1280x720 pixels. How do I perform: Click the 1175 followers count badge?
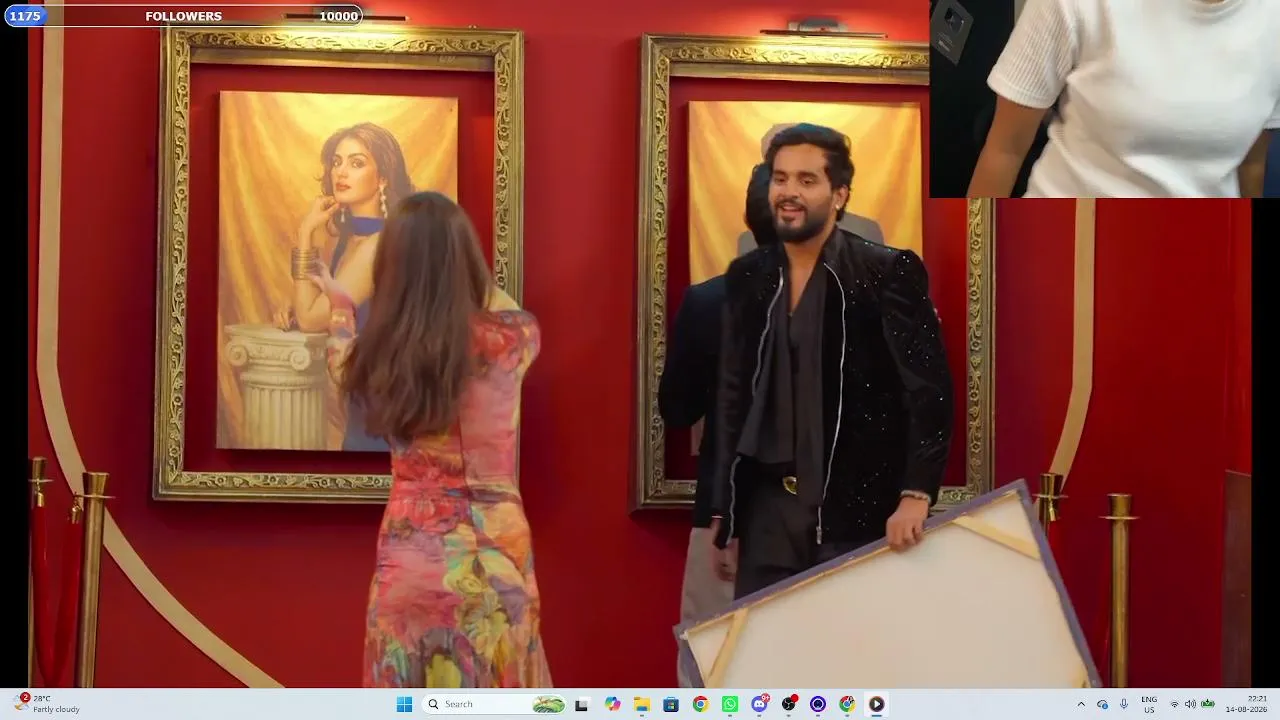click(x=25, y=16)
